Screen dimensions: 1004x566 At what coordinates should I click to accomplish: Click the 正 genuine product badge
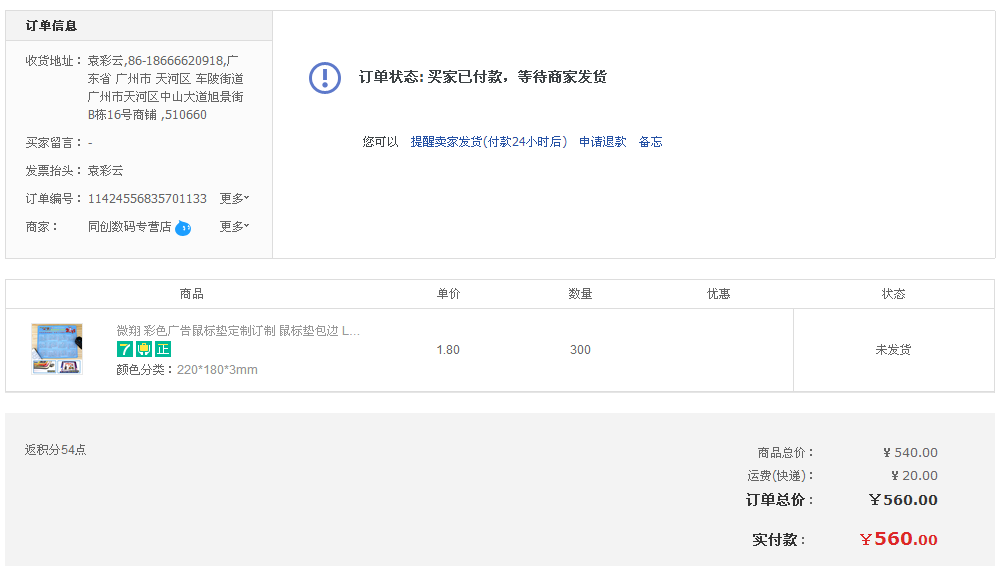pyautogui.click(x=163, y=349)
